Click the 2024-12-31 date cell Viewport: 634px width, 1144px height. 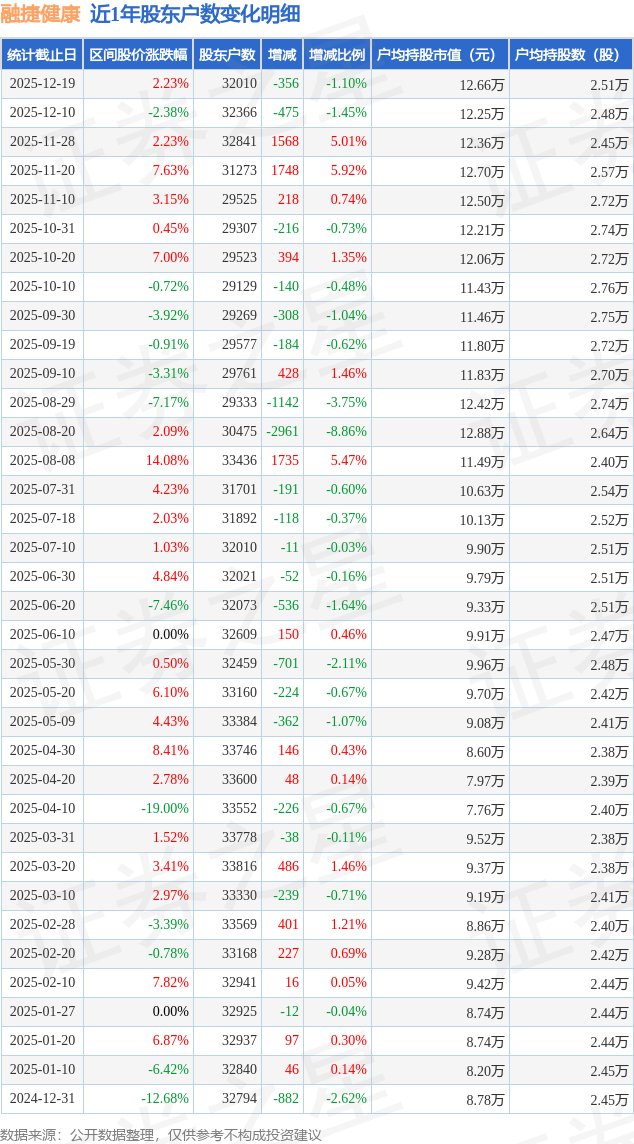pos(42,1099)
